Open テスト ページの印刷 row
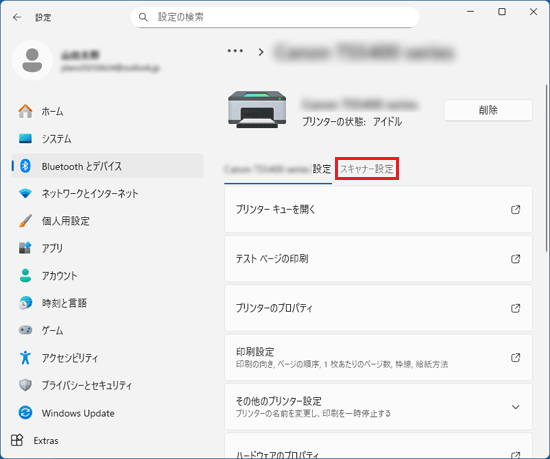 [x=378, y=259]
